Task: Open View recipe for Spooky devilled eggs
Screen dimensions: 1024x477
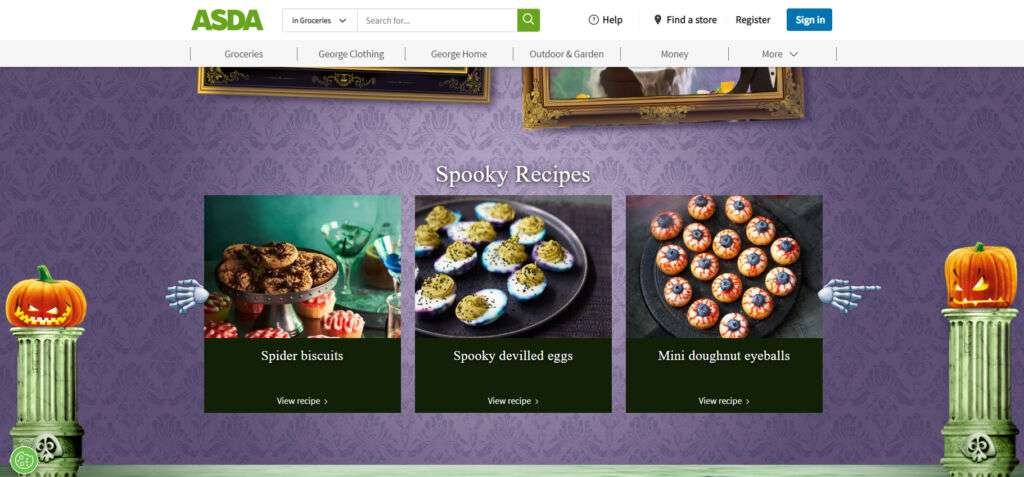Action: [x=513, y=401]
